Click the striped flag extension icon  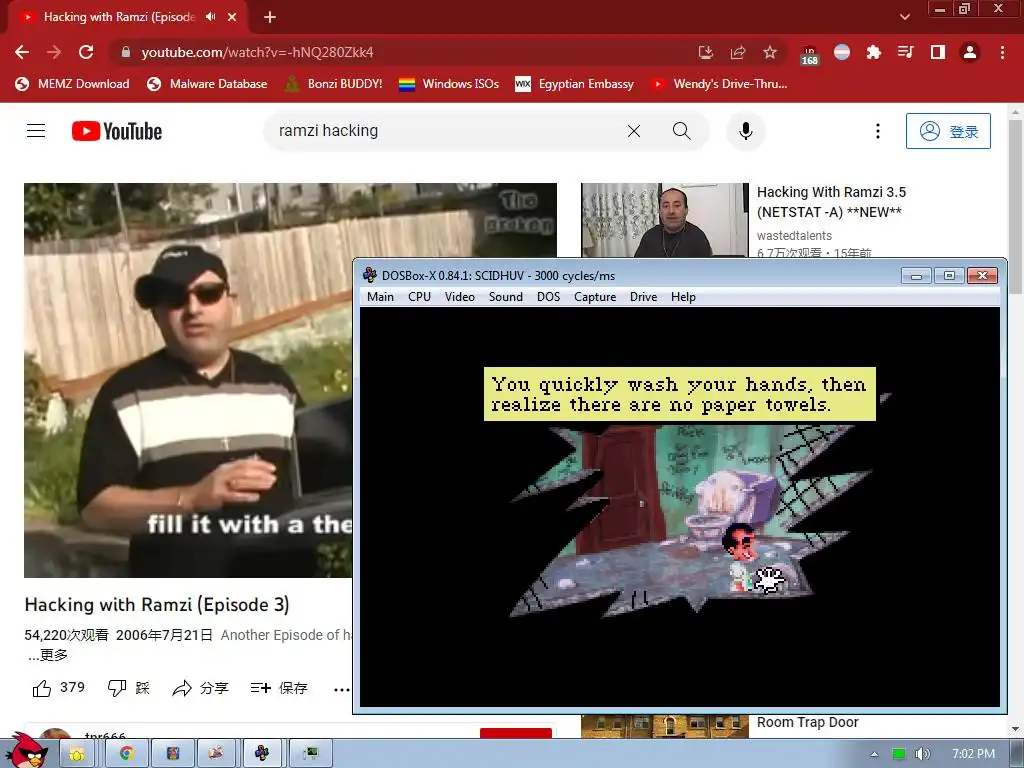tap(842, 52)
